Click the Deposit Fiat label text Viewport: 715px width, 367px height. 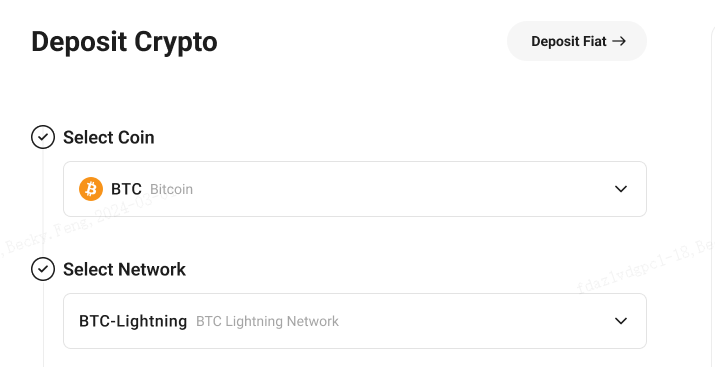(569, 41)
